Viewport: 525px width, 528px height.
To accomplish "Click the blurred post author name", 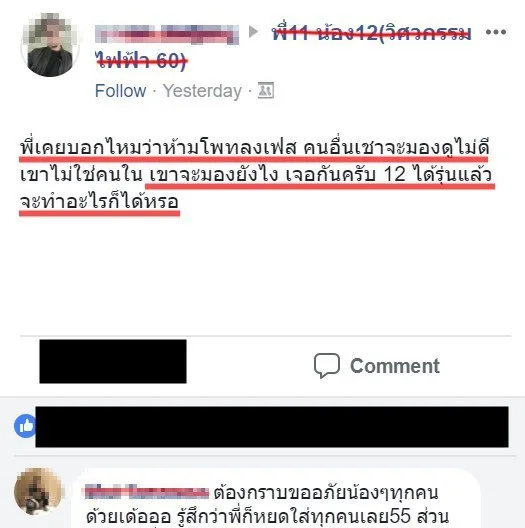I will pos(167,34).
